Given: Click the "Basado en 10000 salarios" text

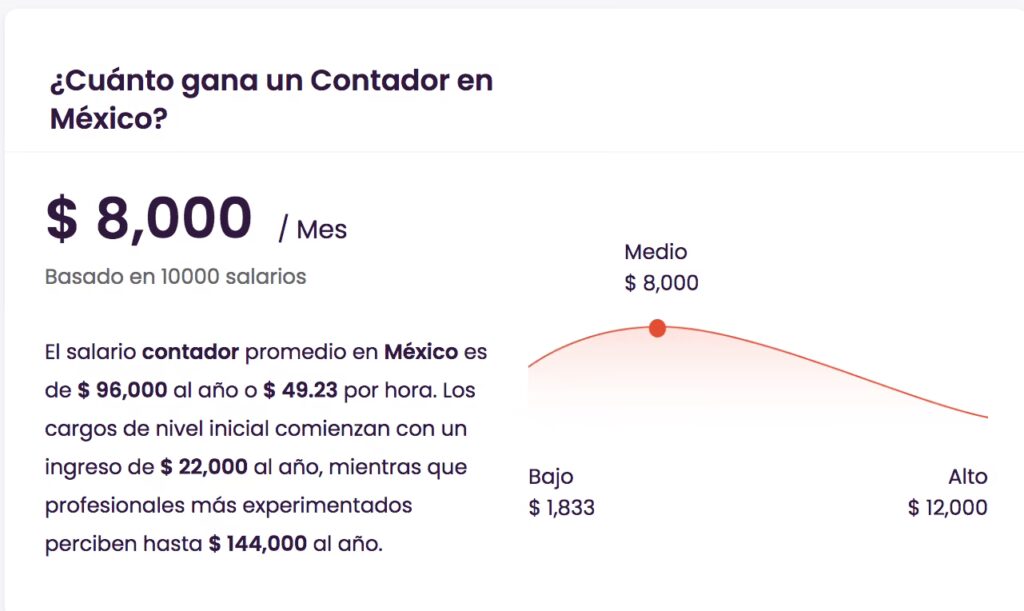Looking at the screenshot, I should (175, 276).
